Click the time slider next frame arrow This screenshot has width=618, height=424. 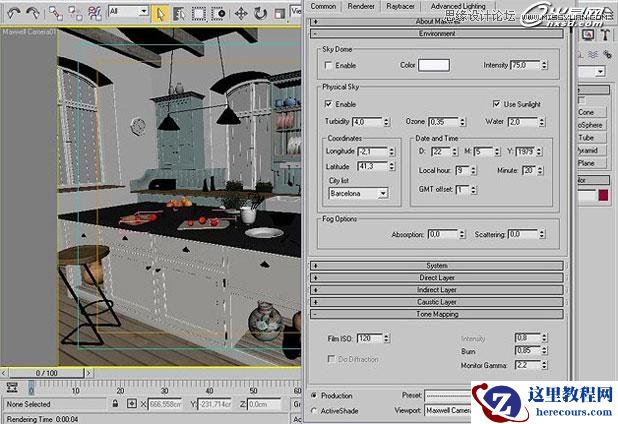89,373
